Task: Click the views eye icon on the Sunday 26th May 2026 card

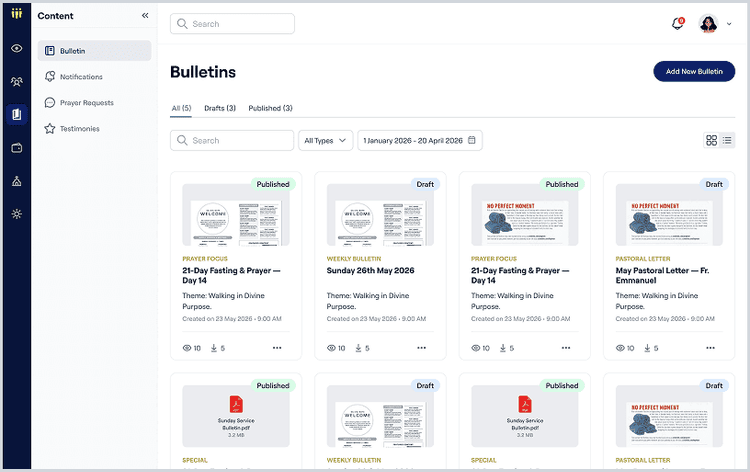Action: point(331,348)
